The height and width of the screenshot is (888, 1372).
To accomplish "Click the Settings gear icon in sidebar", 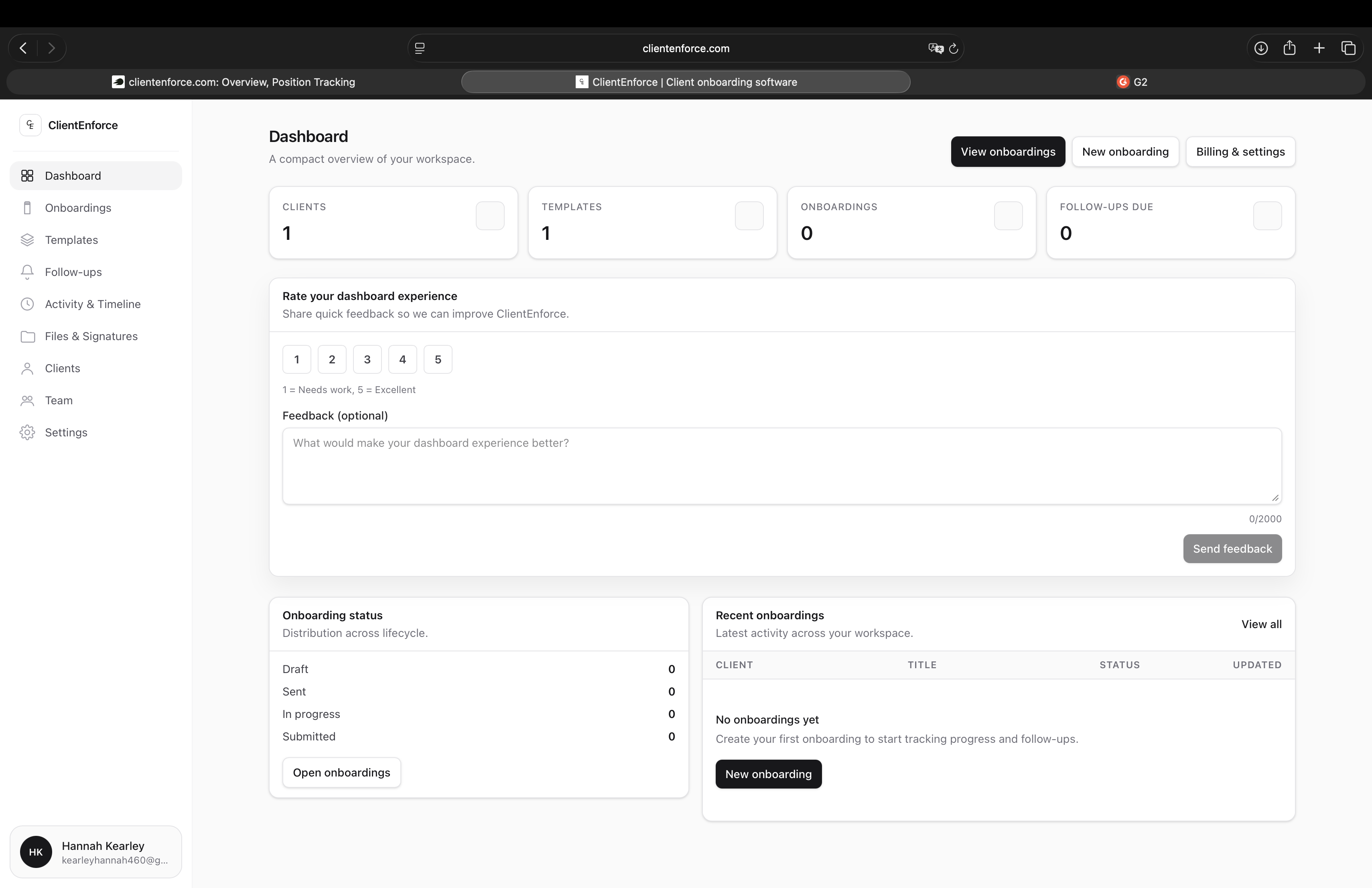I will click(27, 433).
